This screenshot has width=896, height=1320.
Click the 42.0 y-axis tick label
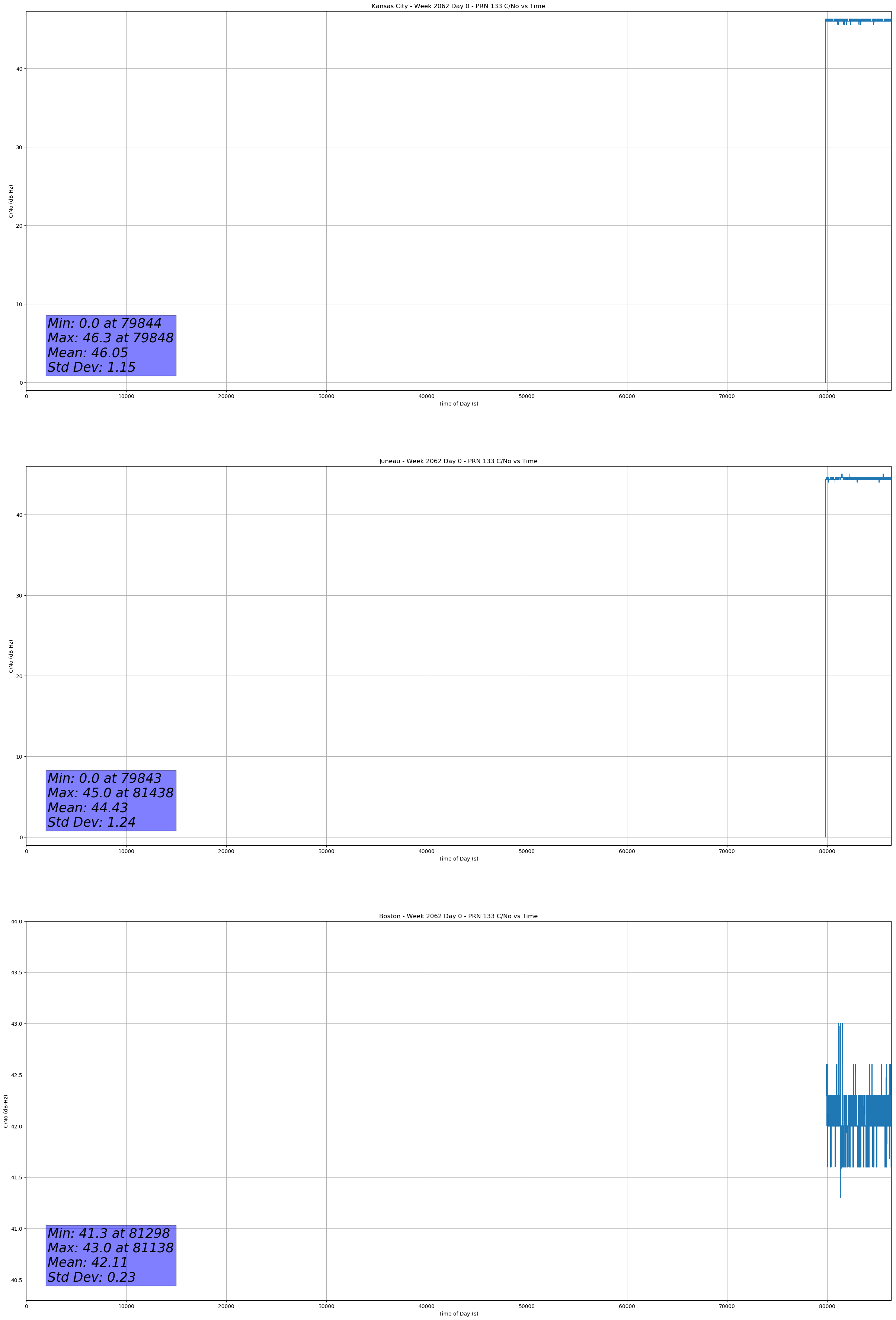(17, 1126)
